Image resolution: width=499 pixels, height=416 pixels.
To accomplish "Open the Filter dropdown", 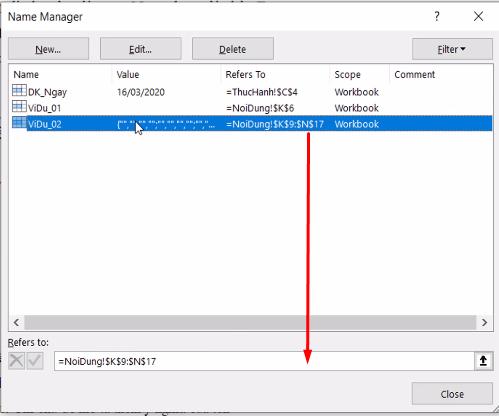I will pos(452,49).
